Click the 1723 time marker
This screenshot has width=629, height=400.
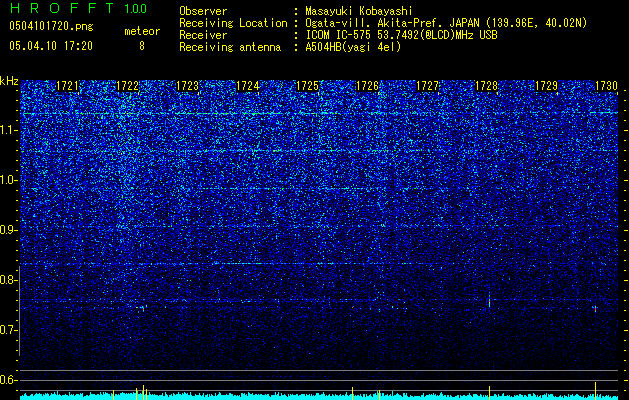point(187,86)
